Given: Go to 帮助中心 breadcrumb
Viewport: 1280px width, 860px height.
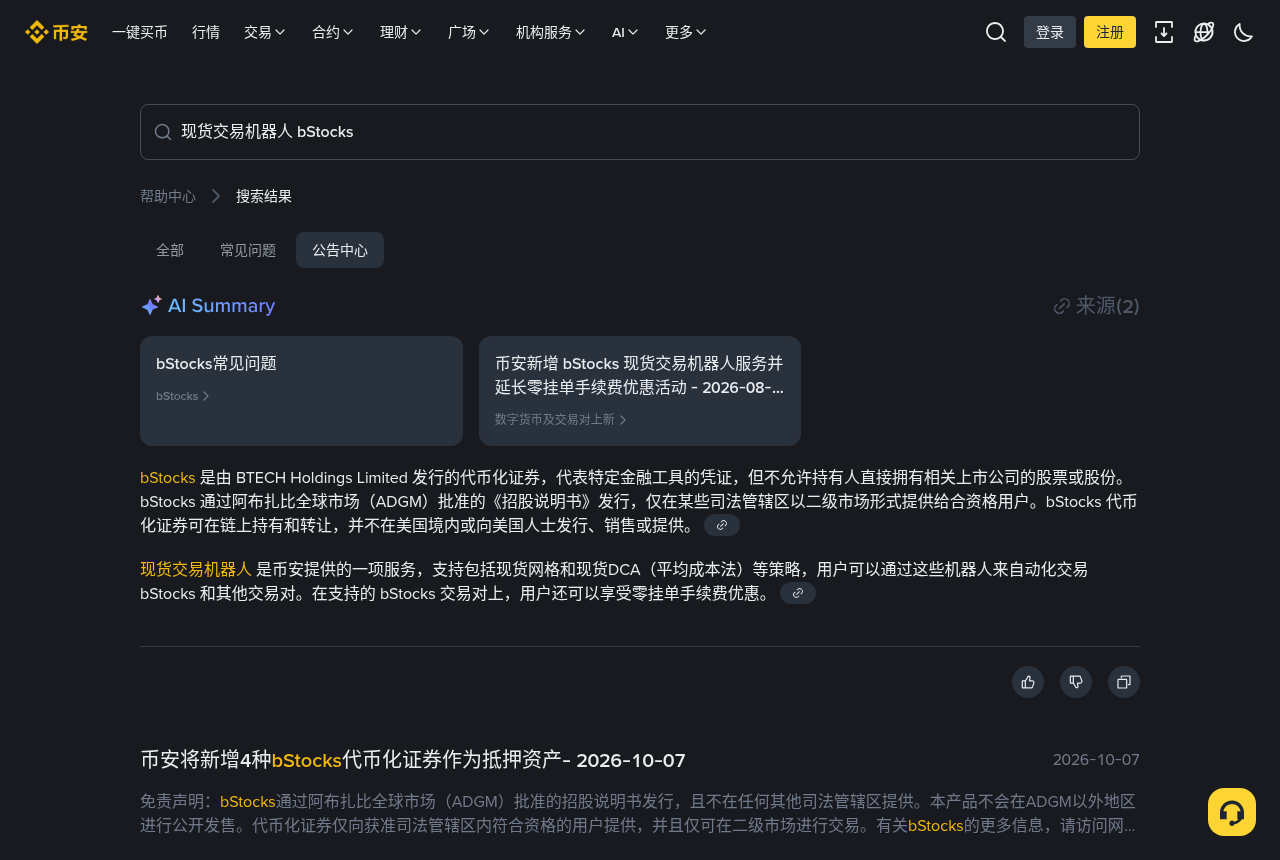Looking at the screenshot, I should tap(168, 196).
